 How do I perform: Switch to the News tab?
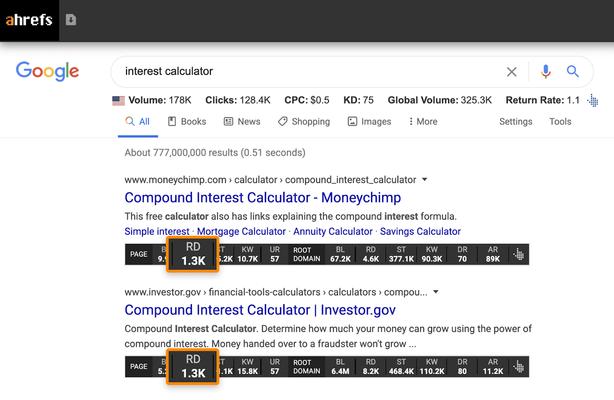(x=242, y=122)
